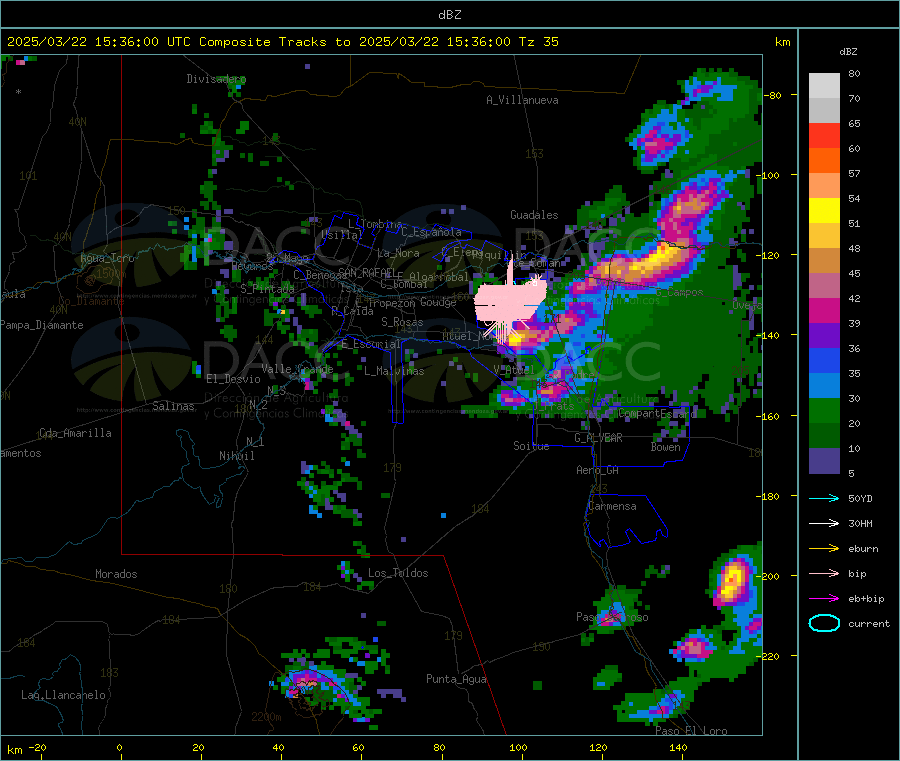900x761 pixels.
Task: Click the El_Desvio map label
Action: (233, 379)
